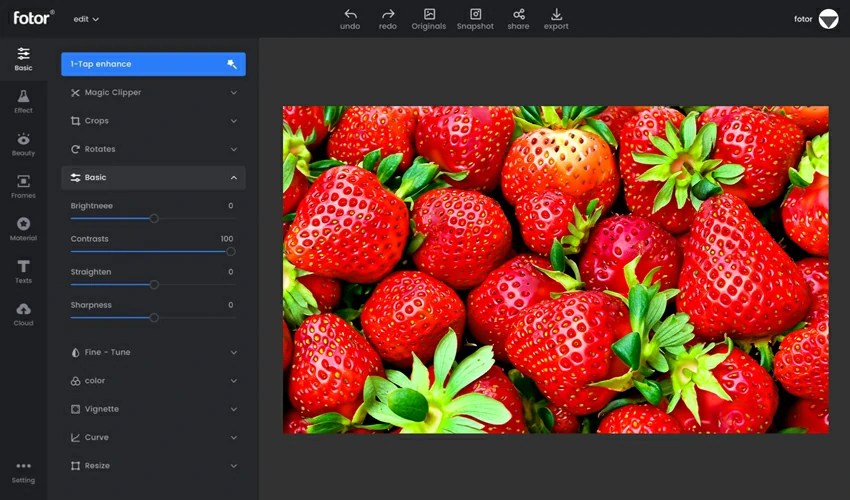The width and height of the screenshot is (850, 500).
Task: Click the color palette icon
Action: (x=75, y=381)
